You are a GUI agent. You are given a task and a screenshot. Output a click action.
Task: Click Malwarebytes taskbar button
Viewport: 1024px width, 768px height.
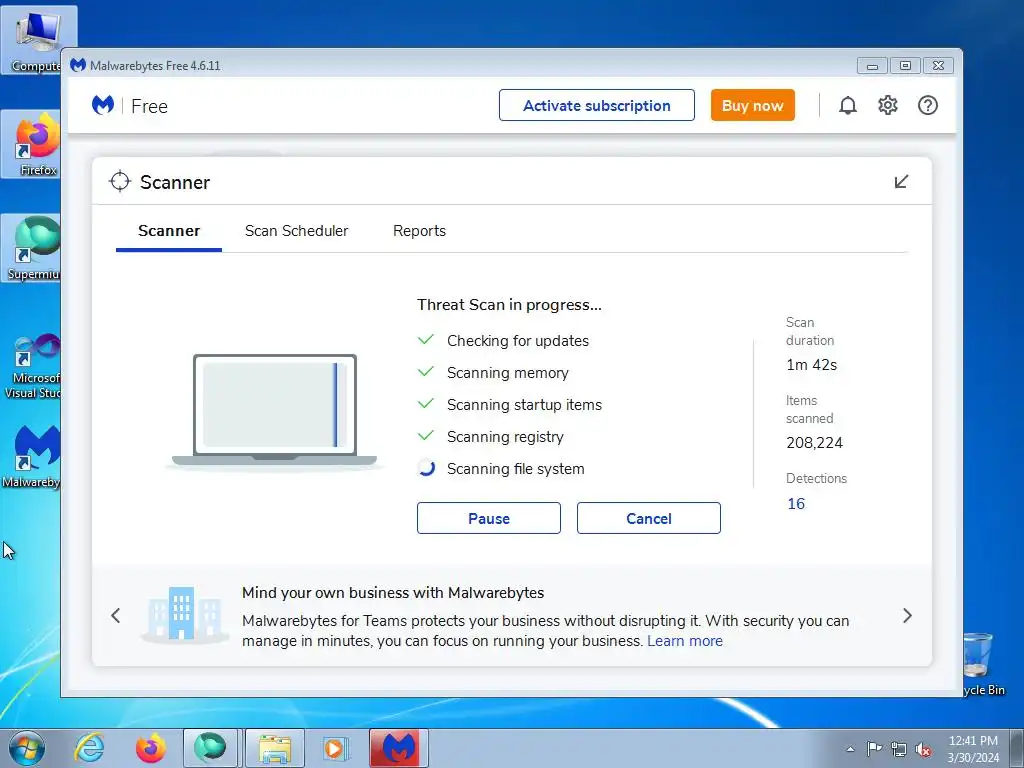(x=399, y=748)
